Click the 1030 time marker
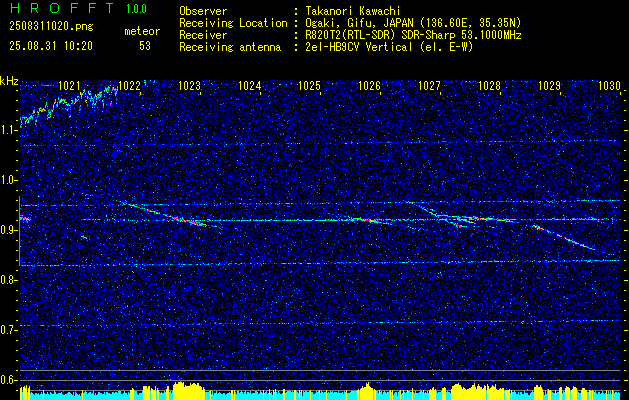This screenshot has width=629, height=400. coord(609,85)
